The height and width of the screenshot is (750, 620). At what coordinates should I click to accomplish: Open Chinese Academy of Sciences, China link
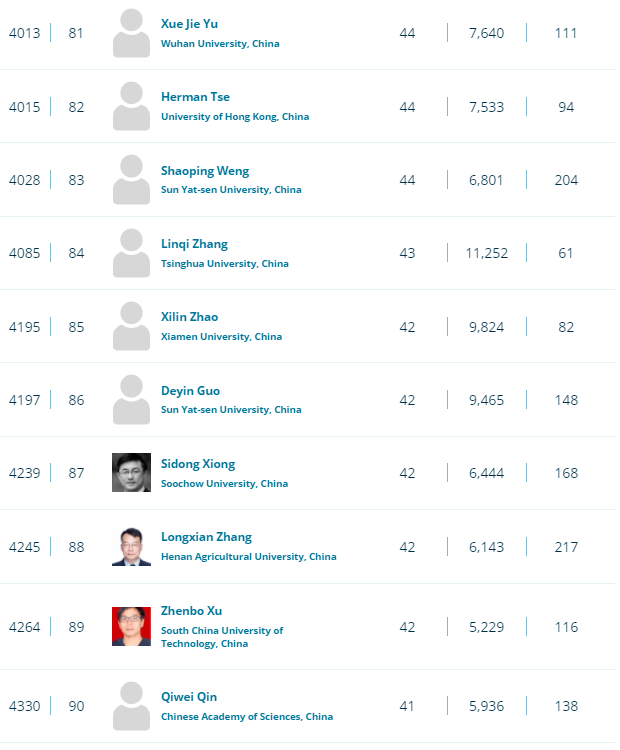pos(247,717)
